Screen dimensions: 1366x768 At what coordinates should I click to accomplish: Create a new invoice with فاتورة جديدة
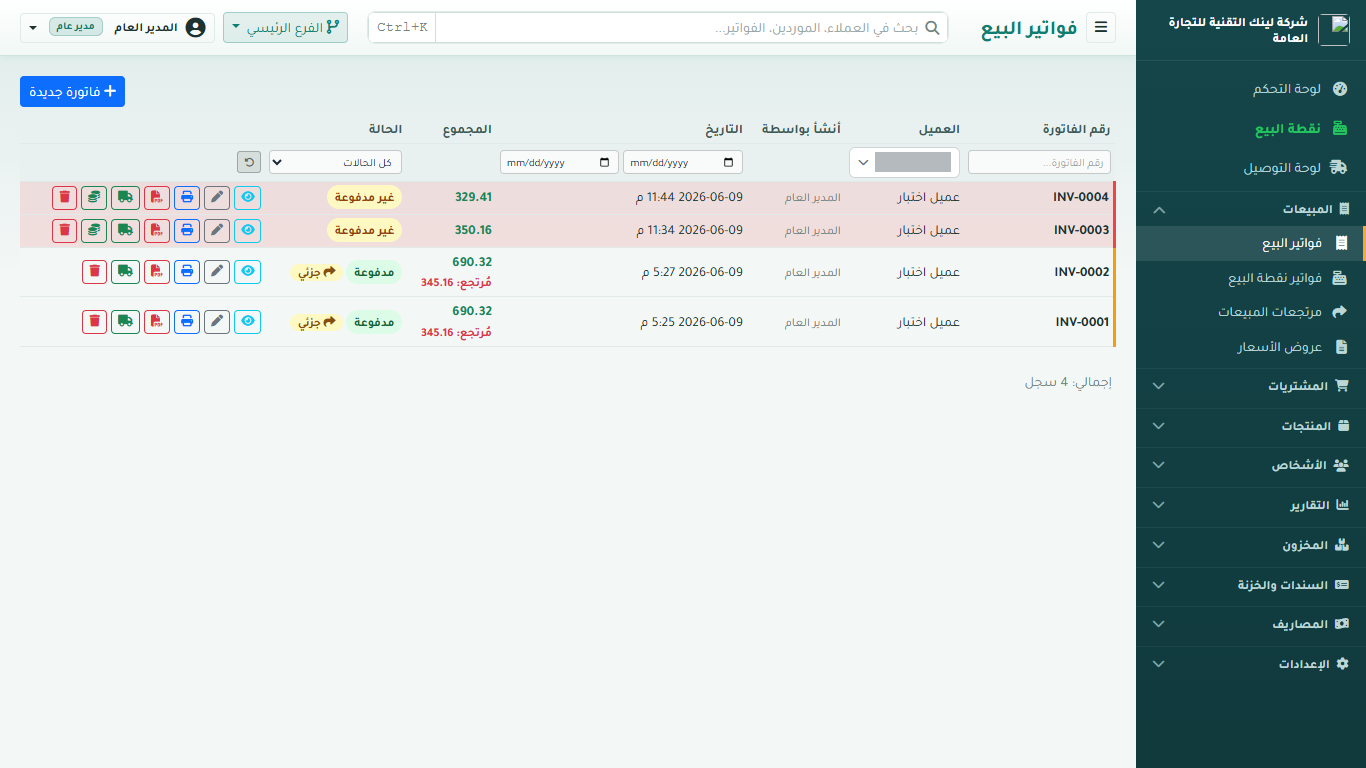point(72,91)
